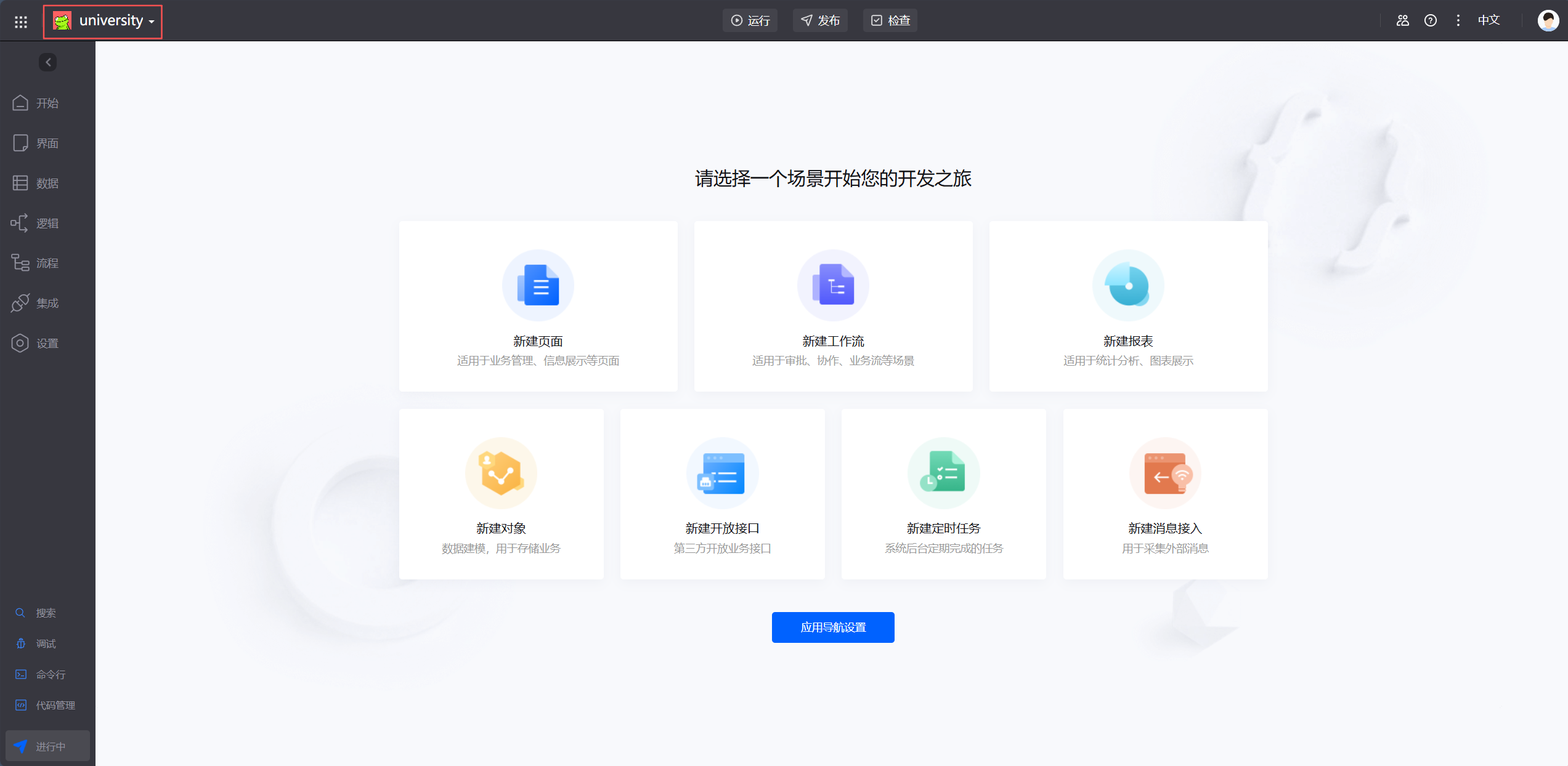Select the 新建工作流 workflow card
The image size is (1568, 766).
tap(833, 306)
